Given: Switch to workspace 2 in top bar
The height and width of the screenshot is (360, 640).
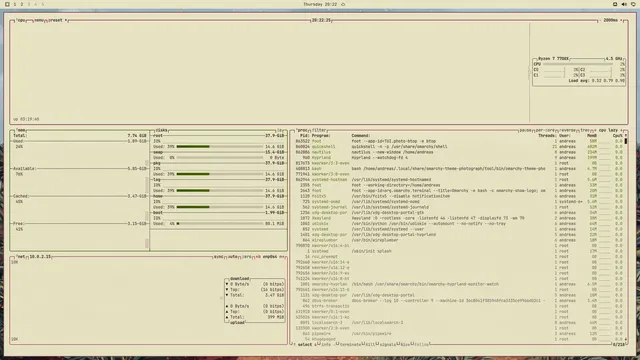Looking at the screenshot, I should (22, 4).
